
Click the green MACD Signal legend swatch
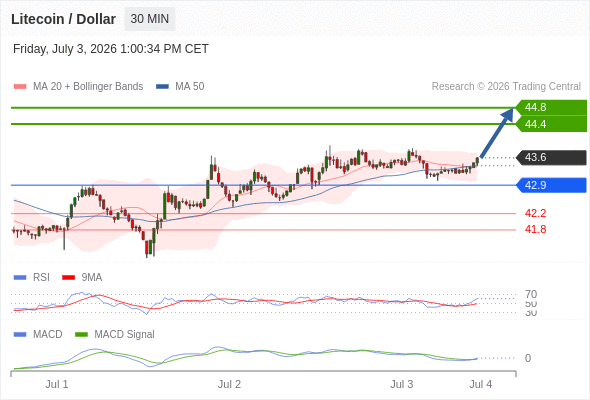tap(81, 335)
